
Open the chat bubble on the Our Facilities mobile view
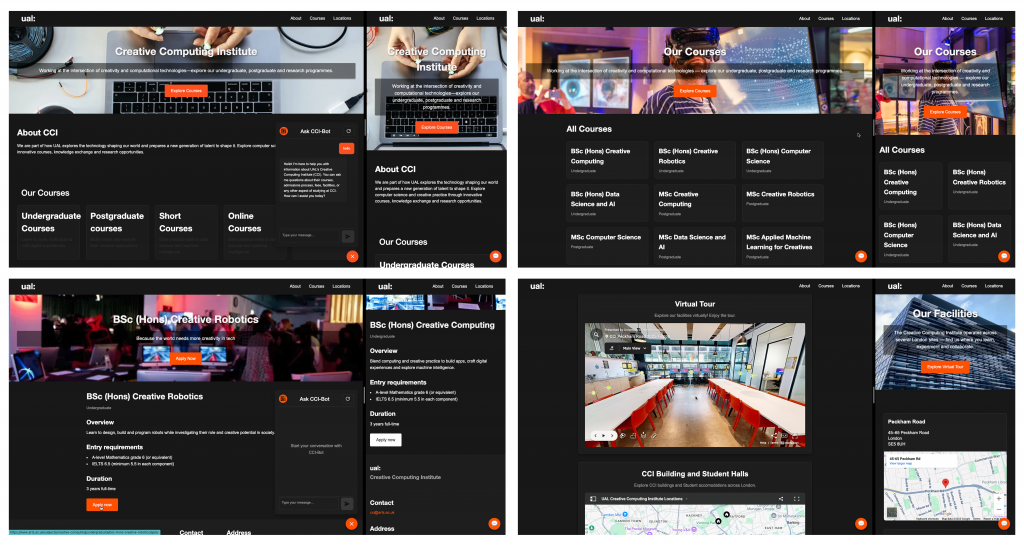(1004, 523)
